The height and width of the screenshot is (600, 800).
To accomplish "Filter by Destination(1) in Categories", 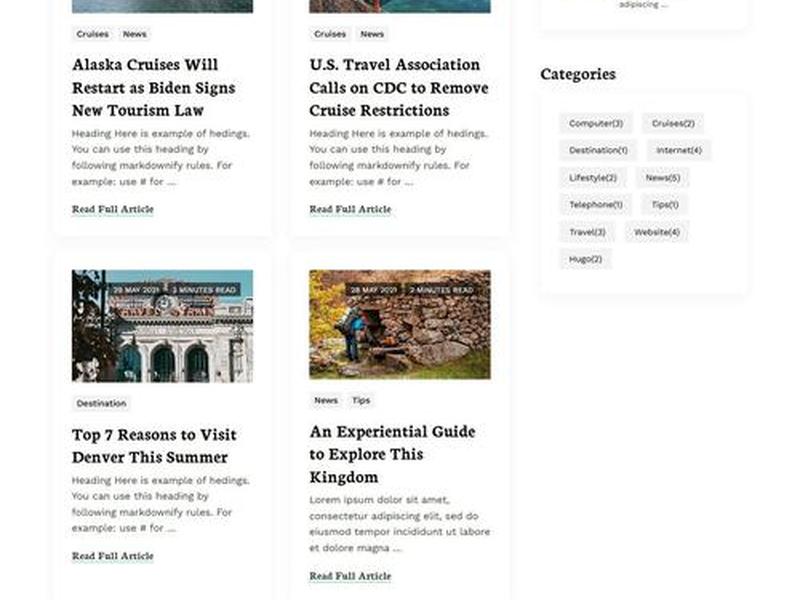I will point(598,151).
